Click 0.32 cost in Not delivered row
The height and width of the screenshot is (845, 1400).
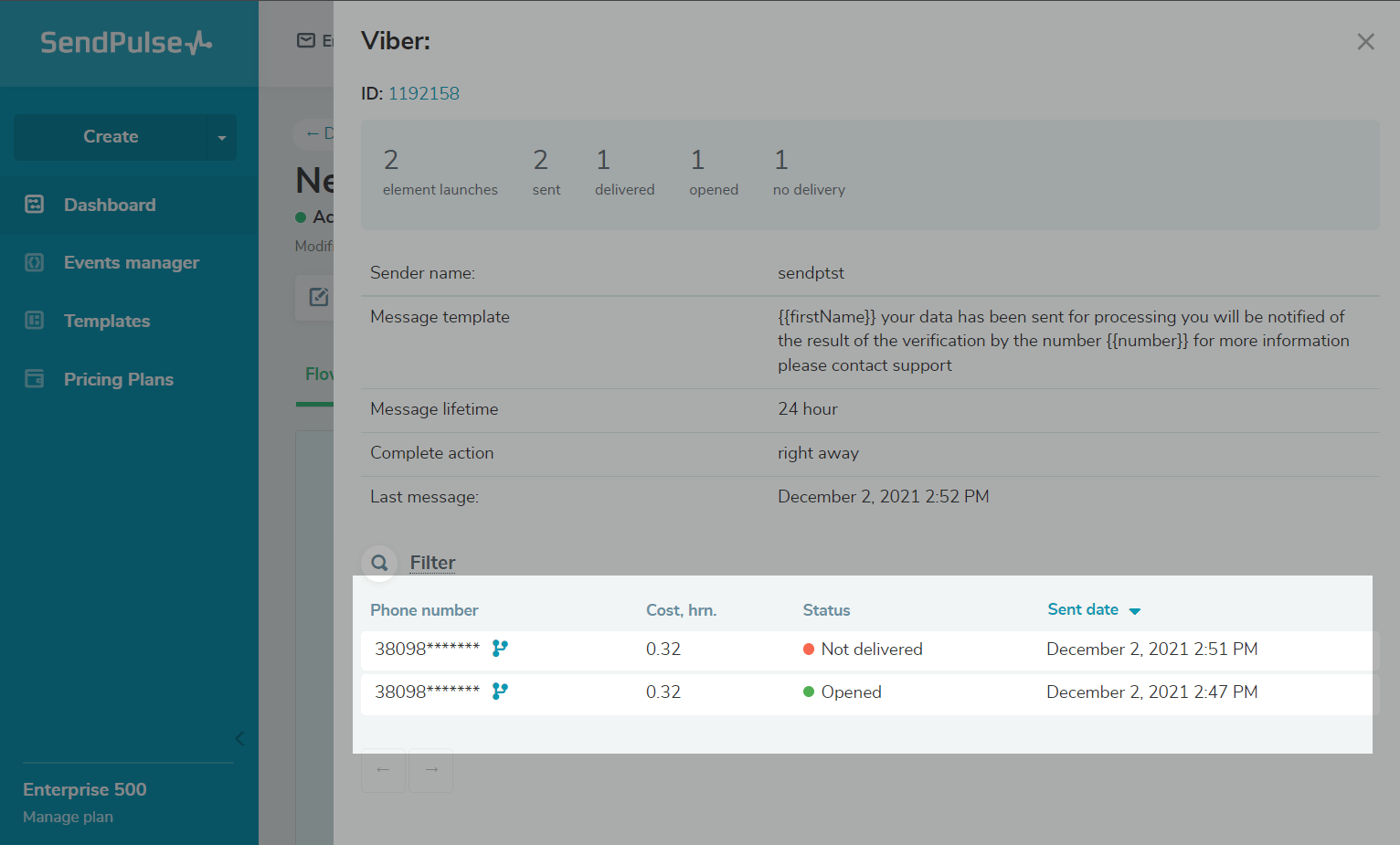tap(663, 649)
